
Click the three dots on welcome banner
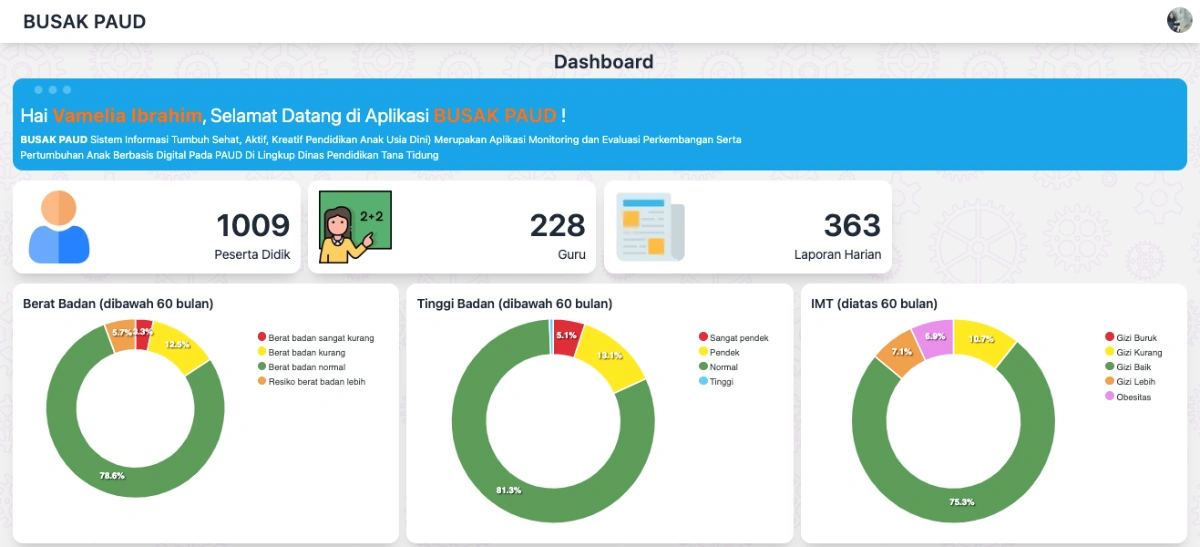[x=53, y=90]
